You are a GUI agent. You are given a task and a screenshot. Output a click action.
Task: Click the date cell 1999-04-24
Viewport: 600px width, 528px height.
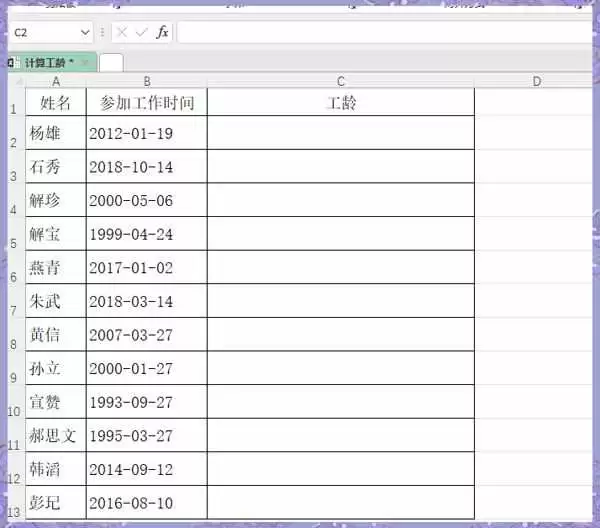click(147, 234)
